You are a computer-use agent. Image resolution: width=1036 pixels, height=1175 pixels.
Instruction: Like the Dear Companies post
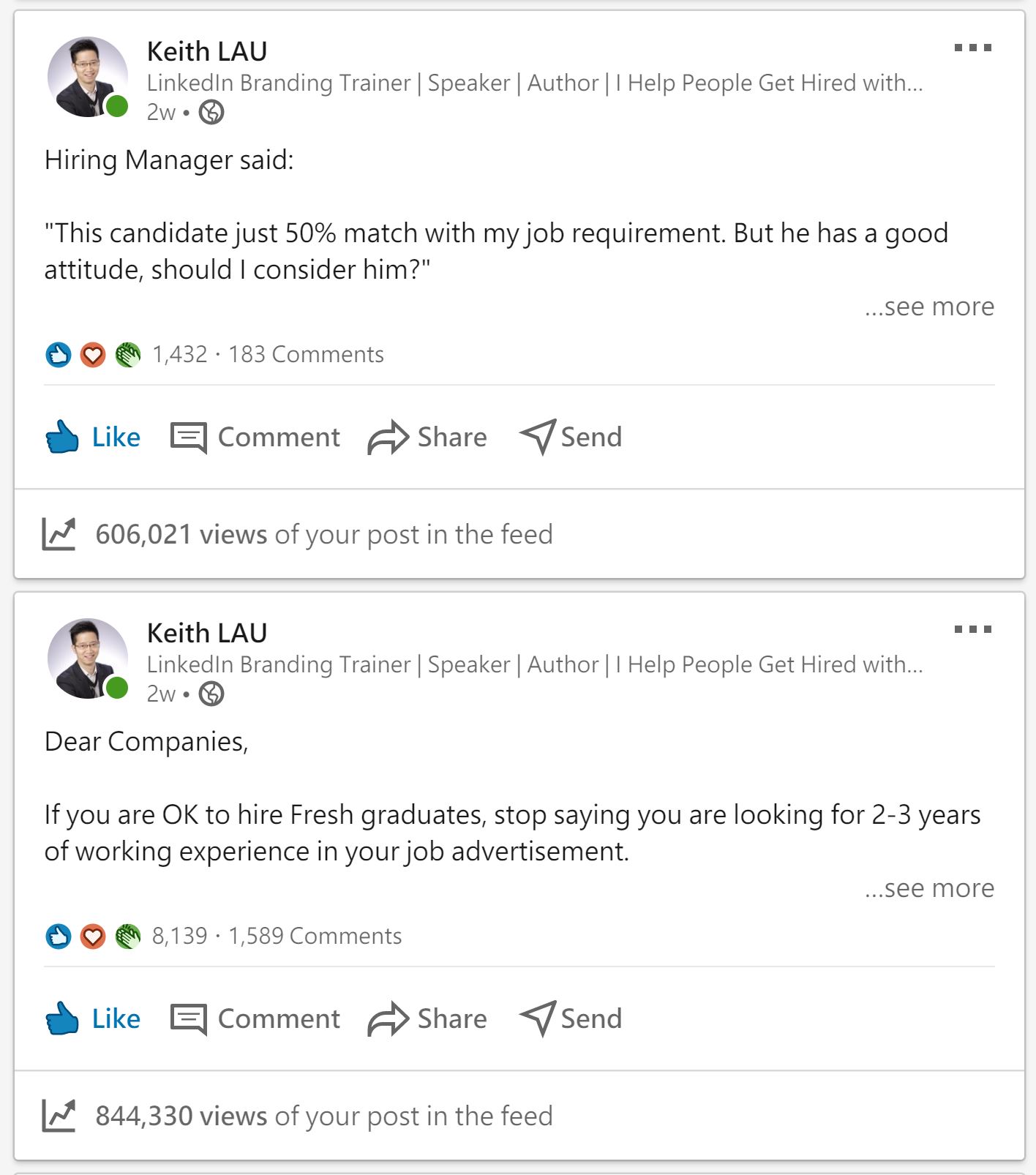pos(93,1019)
